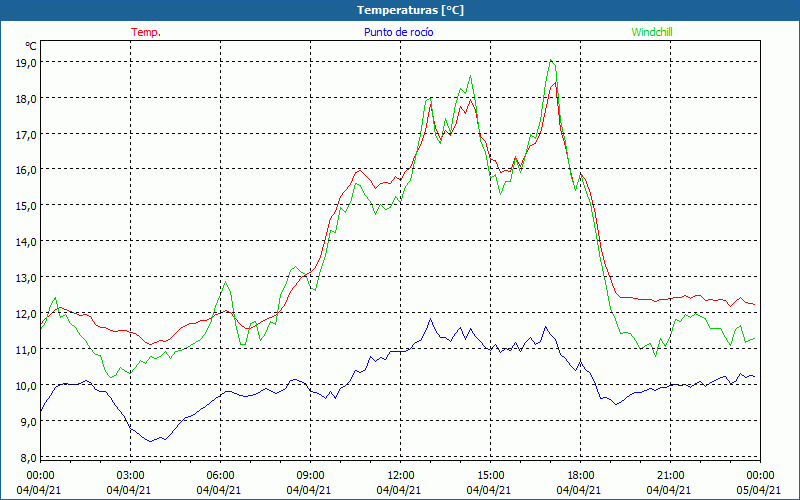Click the 21:00 time axis label
This screenshot has height=500, width=800.
tap(670, 476)
